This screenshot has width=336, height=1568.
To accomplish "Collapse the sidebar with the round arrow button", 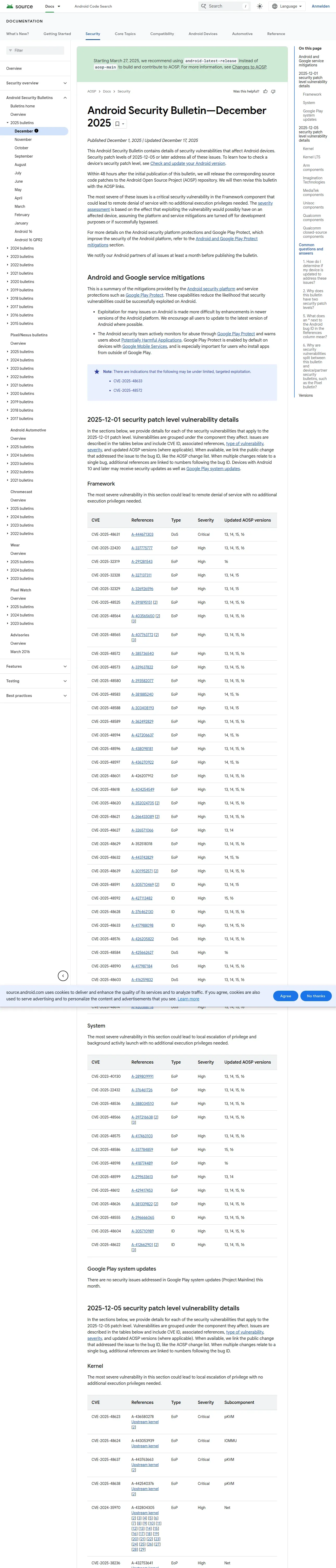I will pos(63,976).
